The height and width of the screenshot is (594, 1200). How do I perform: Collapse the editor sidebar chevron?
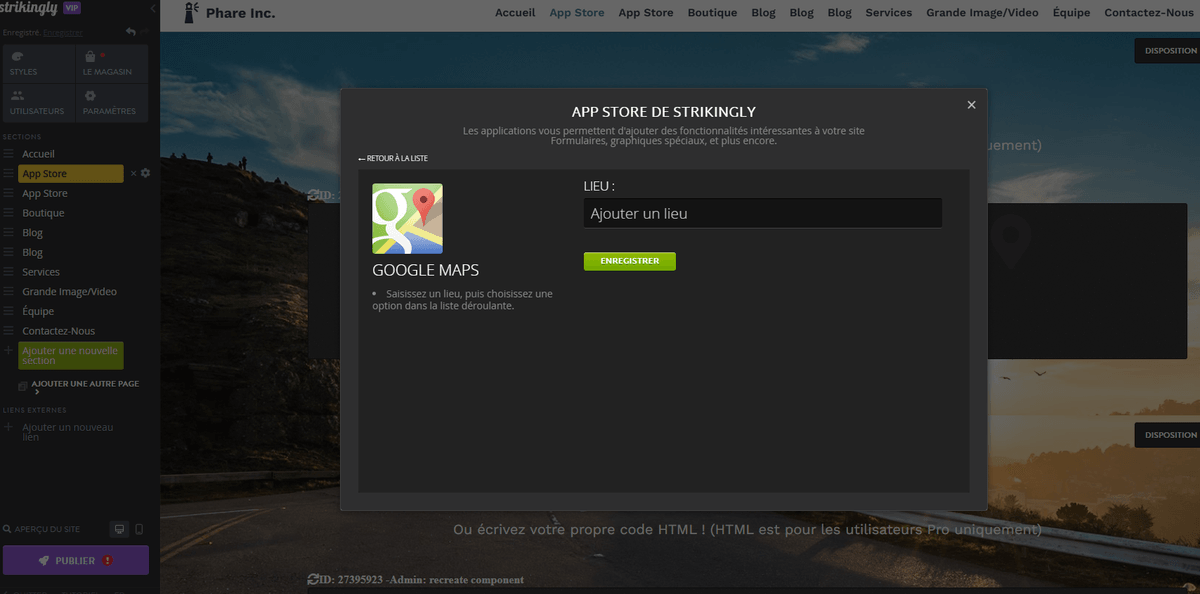tap(153, 8)
